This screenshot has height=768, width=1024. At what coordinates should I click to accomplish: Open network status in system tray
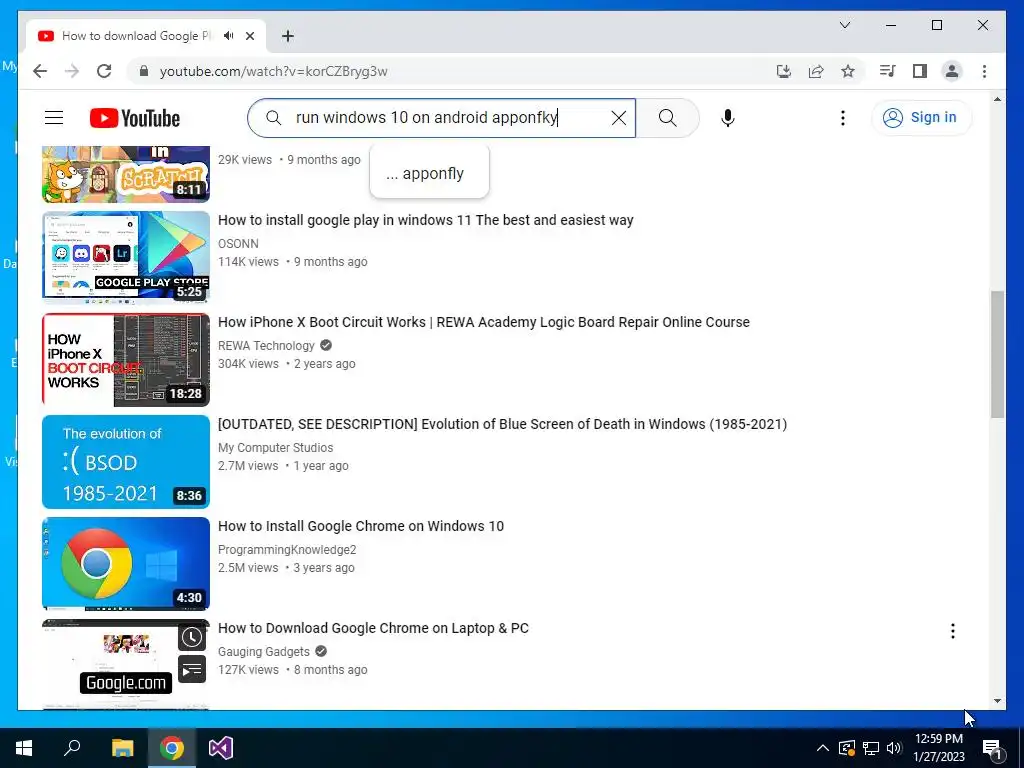click(871, 748)
